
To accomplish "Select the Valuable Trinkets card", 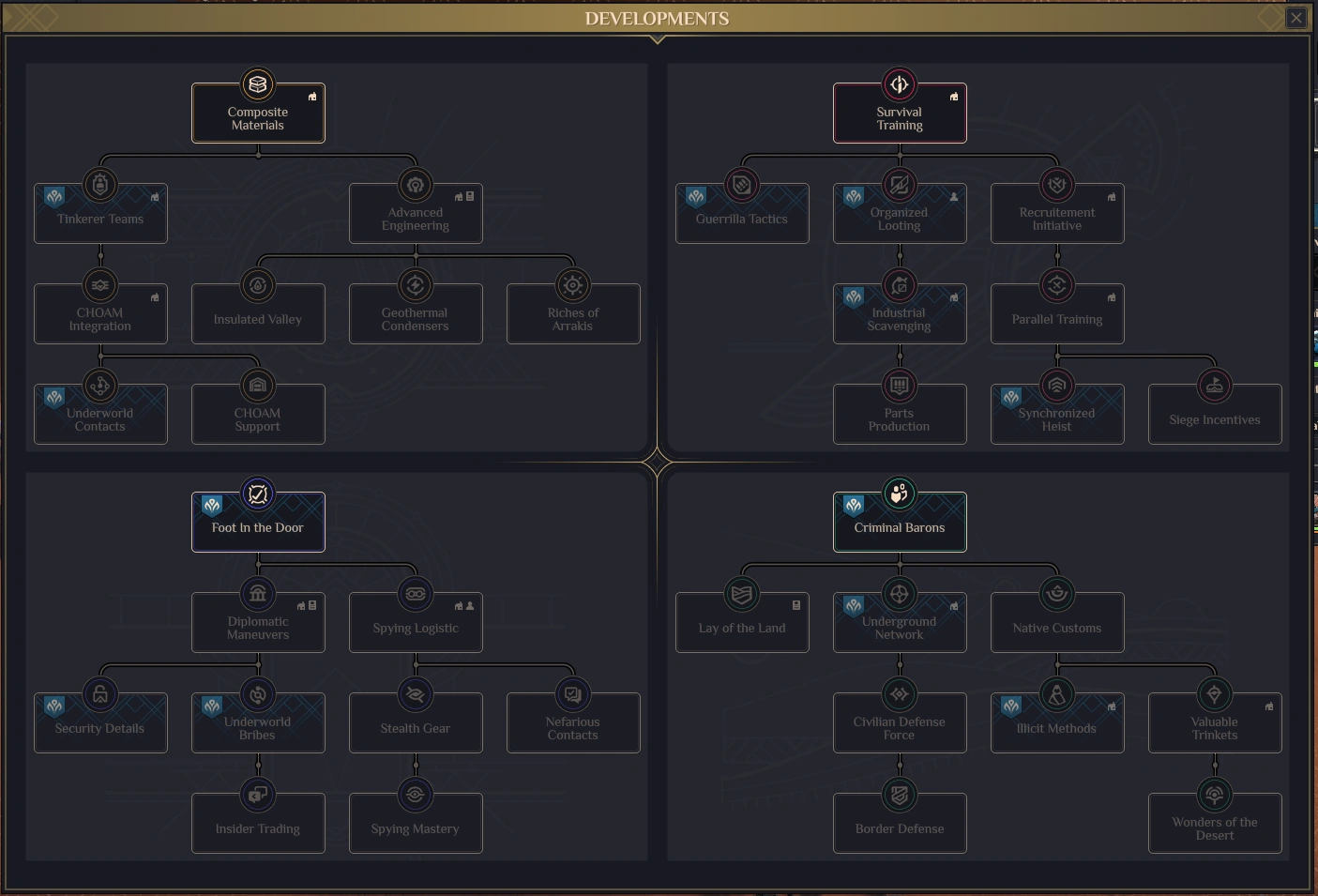I will click(x=1215, y=722).
